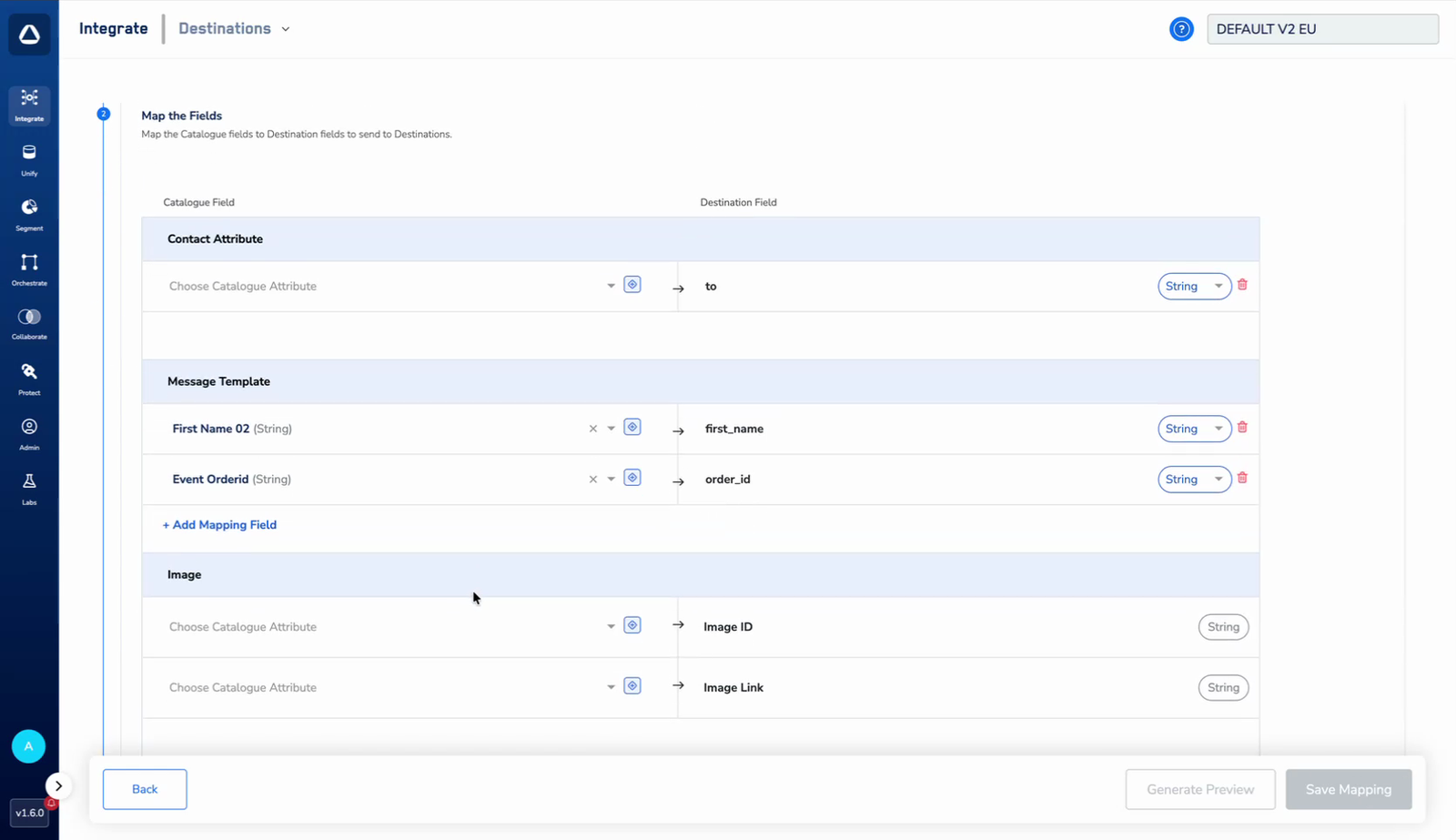Open the First Name 02 attribute dropdown arrow
1456x840 pixels.
612,429
